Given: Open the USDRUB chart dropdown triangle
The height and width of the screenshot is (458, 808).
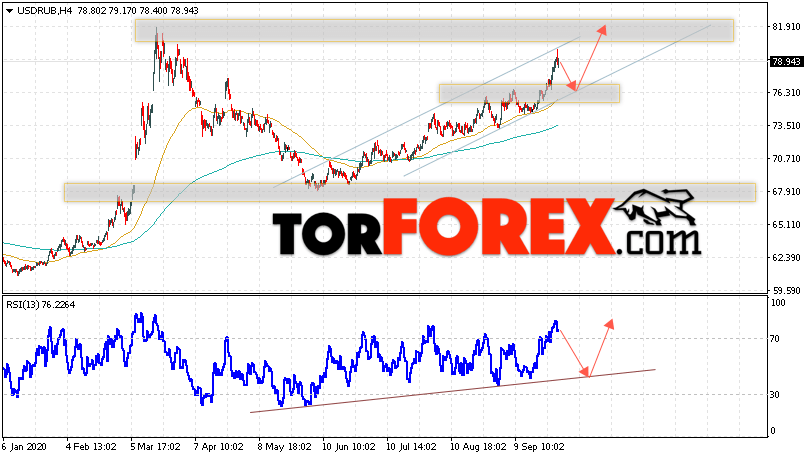Looking at the screenshot, I should 10,11.
